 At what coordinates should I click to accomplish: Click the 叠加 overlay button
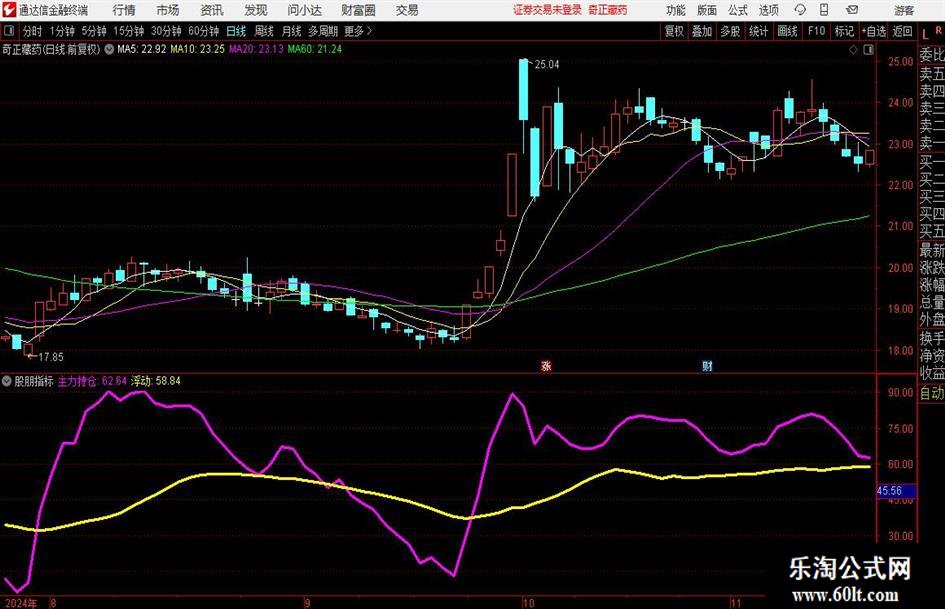coord(702,31)
